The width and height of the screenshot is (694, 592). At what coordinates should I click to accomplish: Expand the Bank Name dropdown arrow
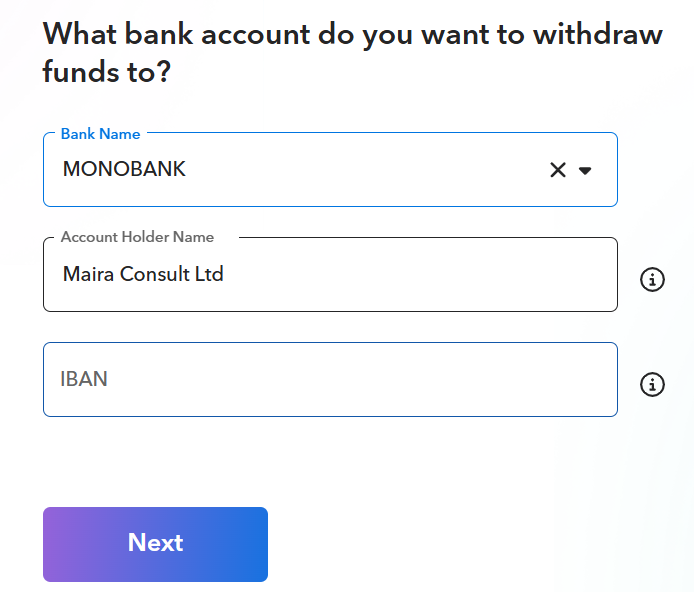[586, 170]
